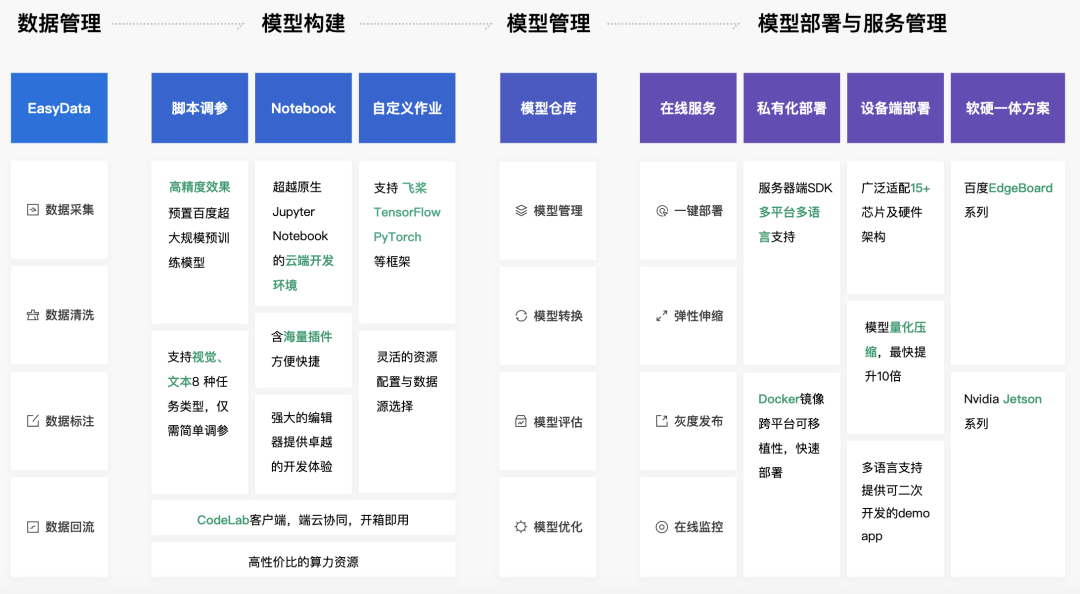Viewport: 1080px width, 594px height.
Task: Click the 模型评估 icon
Action: 521,421
